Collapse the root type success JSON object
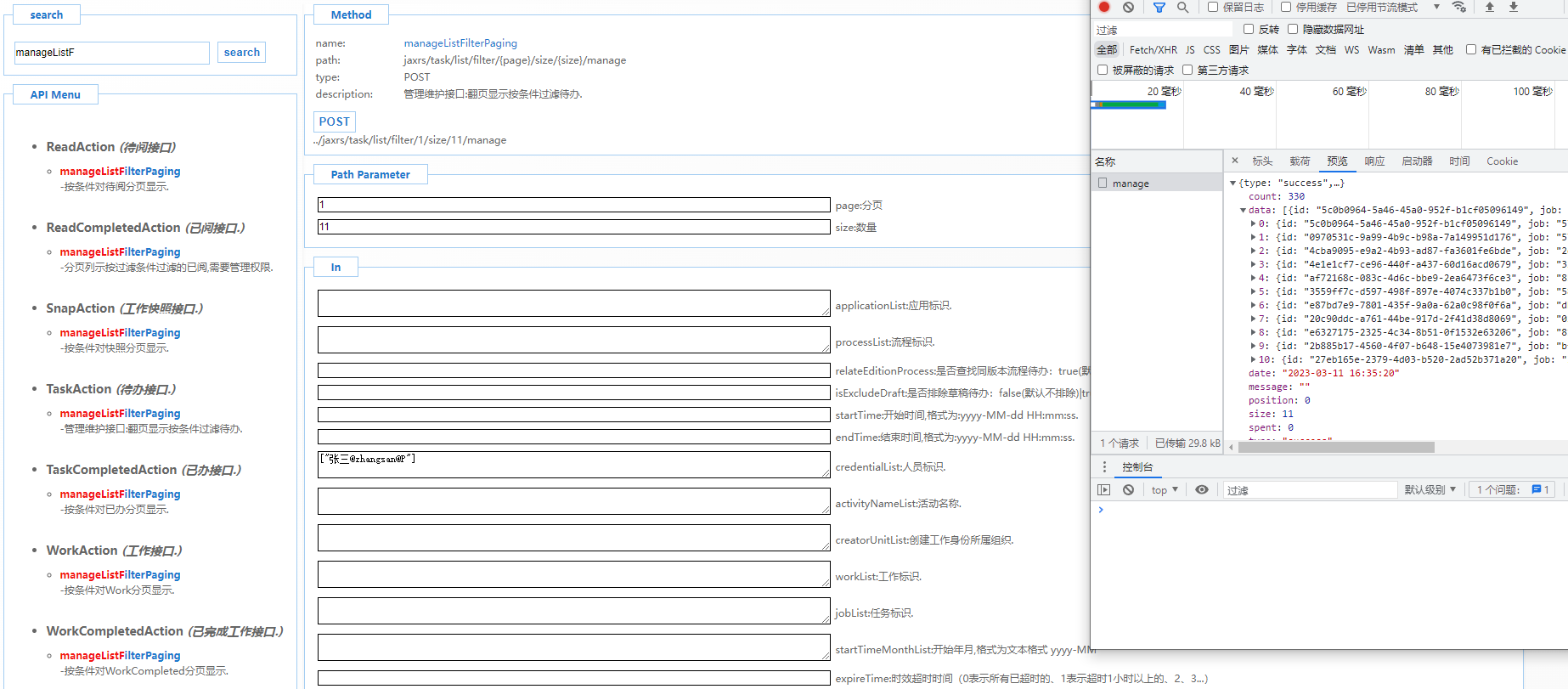This screenshot has width=1568, height=689. pyautogui.click(x=1233, y=183)
